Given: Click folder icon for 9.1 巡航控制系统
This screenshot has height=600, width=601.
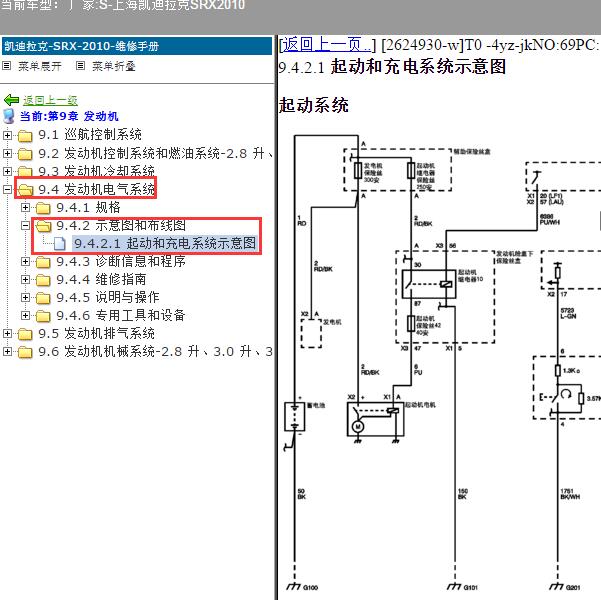Looking at the screenshot, I should coord(25,135).
